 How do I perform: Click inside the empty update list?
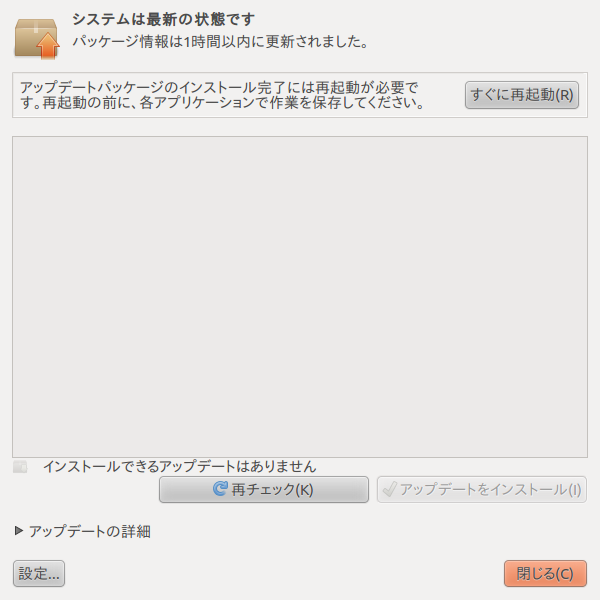[300, 297]
